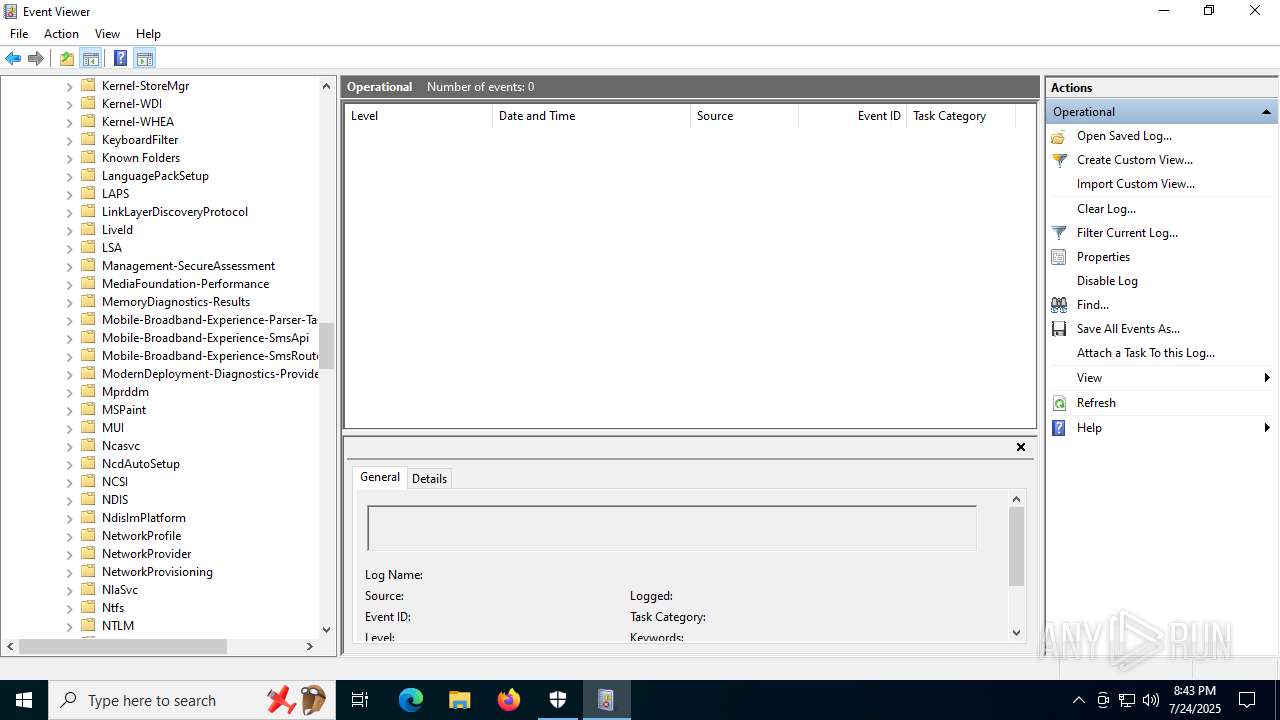Screen dimensions: 1280x720
Task: Open the Help menu in menu bar
Action: (x=148, y=34)
